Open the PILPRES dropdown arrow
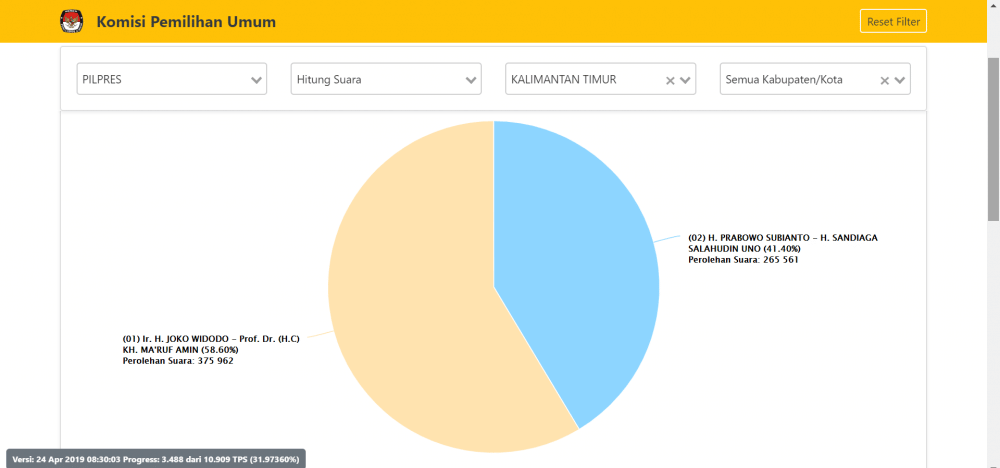The height and width of the screenshot is (468, 1000). pyautogui.click(x=256, y=80)
